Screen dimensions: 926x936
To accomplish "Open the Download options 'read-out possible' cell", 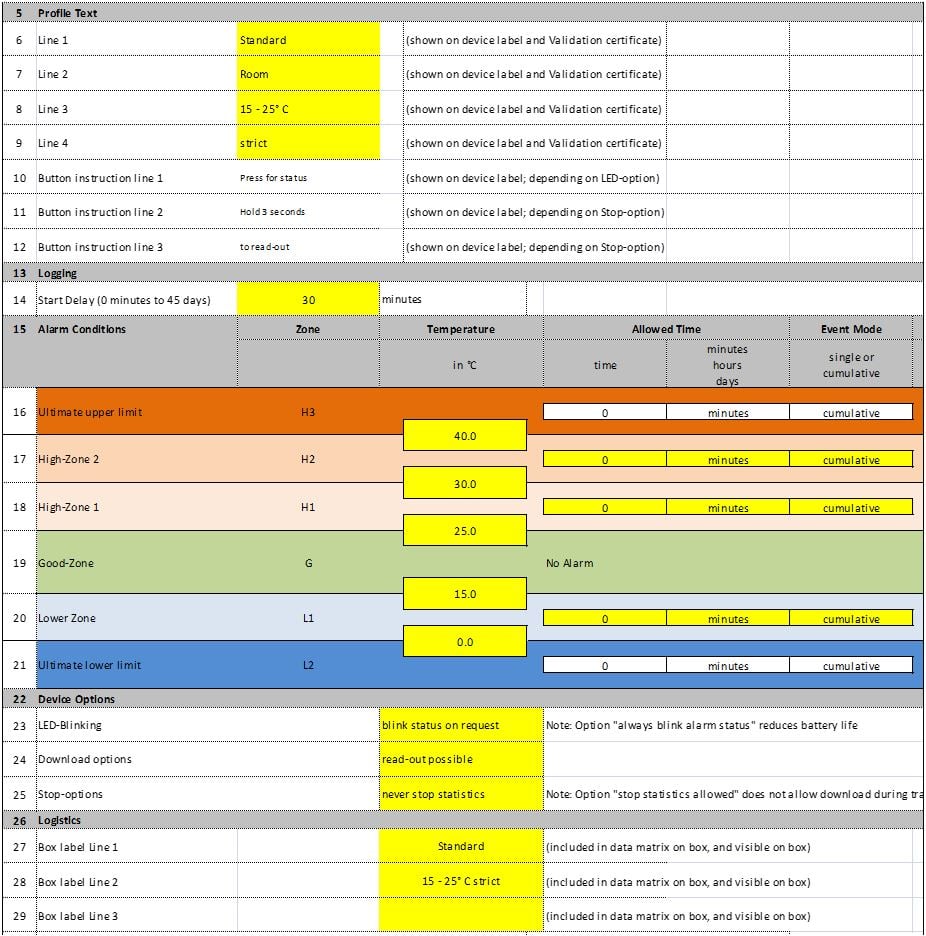I will click(x=461, y=759).
